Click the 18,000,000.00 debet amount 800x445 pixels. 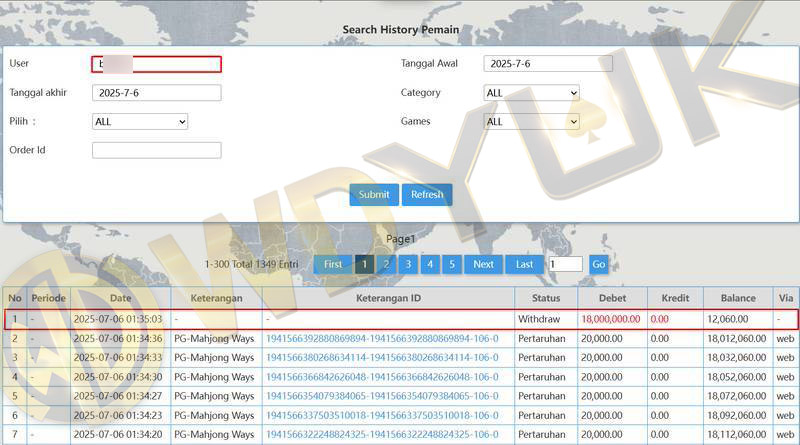610,319
